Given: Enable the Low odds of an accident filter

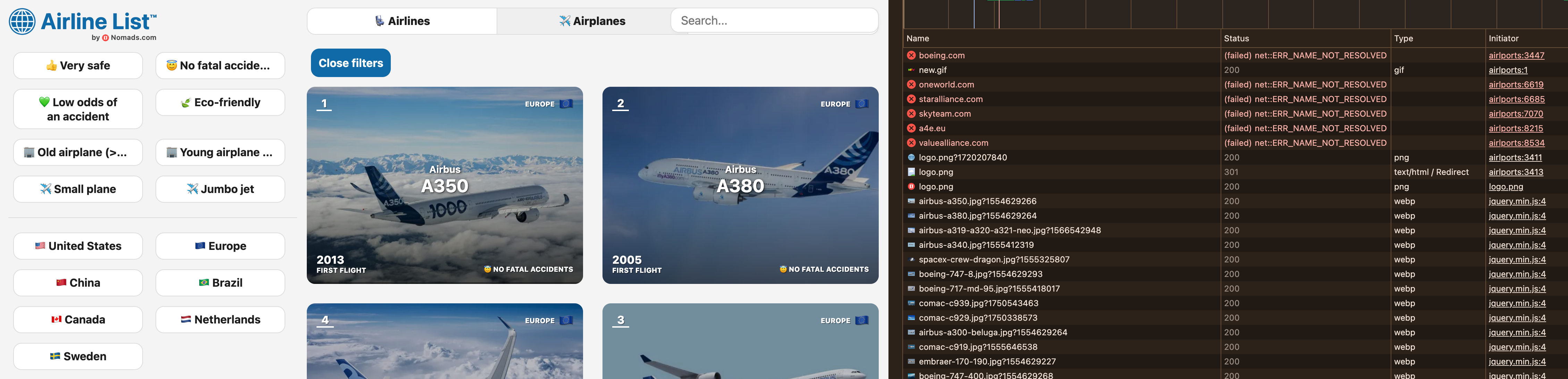Looking at the screenshot, I should (78, 109).
